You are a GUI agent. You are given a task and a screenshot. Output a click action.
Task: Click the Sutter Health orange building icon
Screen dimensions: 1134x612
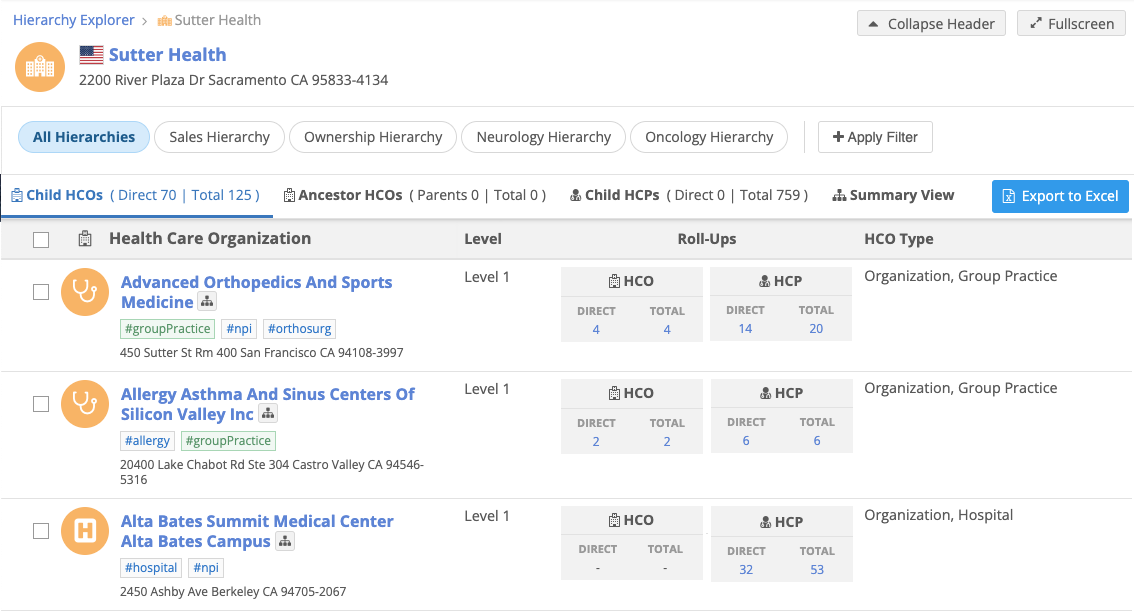click(40, 67)
